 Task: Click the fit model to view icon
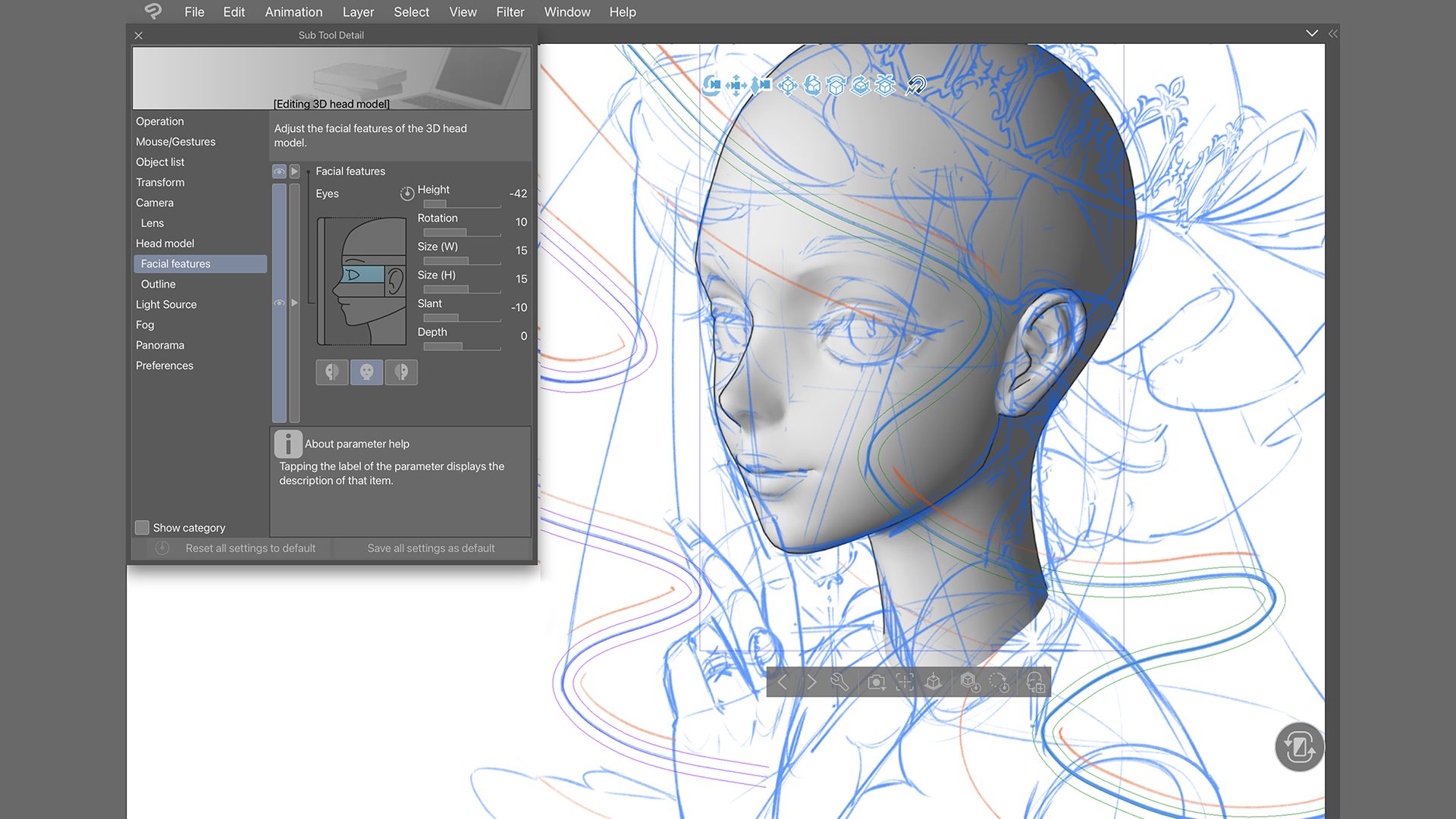click(905, 682)
